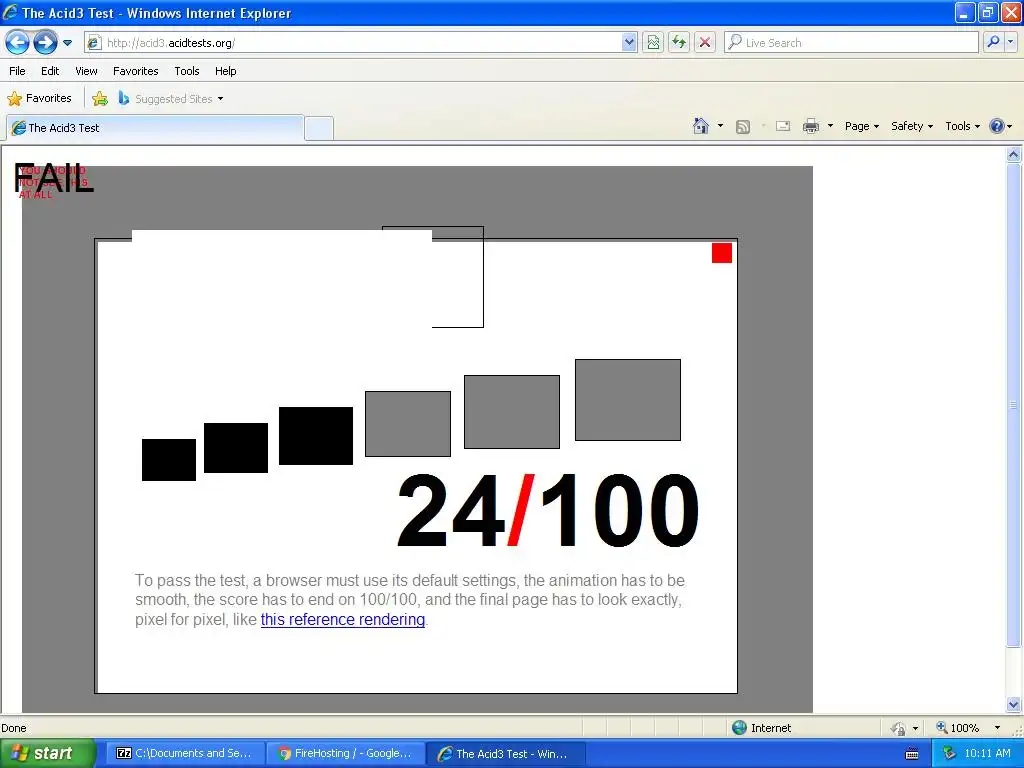Image resolution: width=1024 pixels, height=768 pixels.
Task: Follow the 'this reference rendering' link
Action: tap(343, 619)
